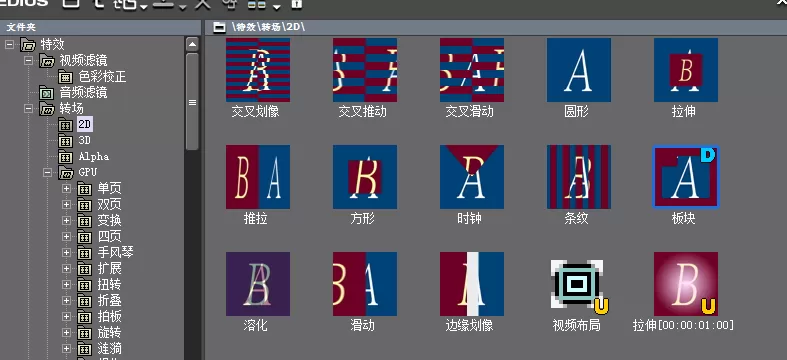Expand the 涟漪 category
787x360 pixels.
pyautogui.click(x=66, y=348)
